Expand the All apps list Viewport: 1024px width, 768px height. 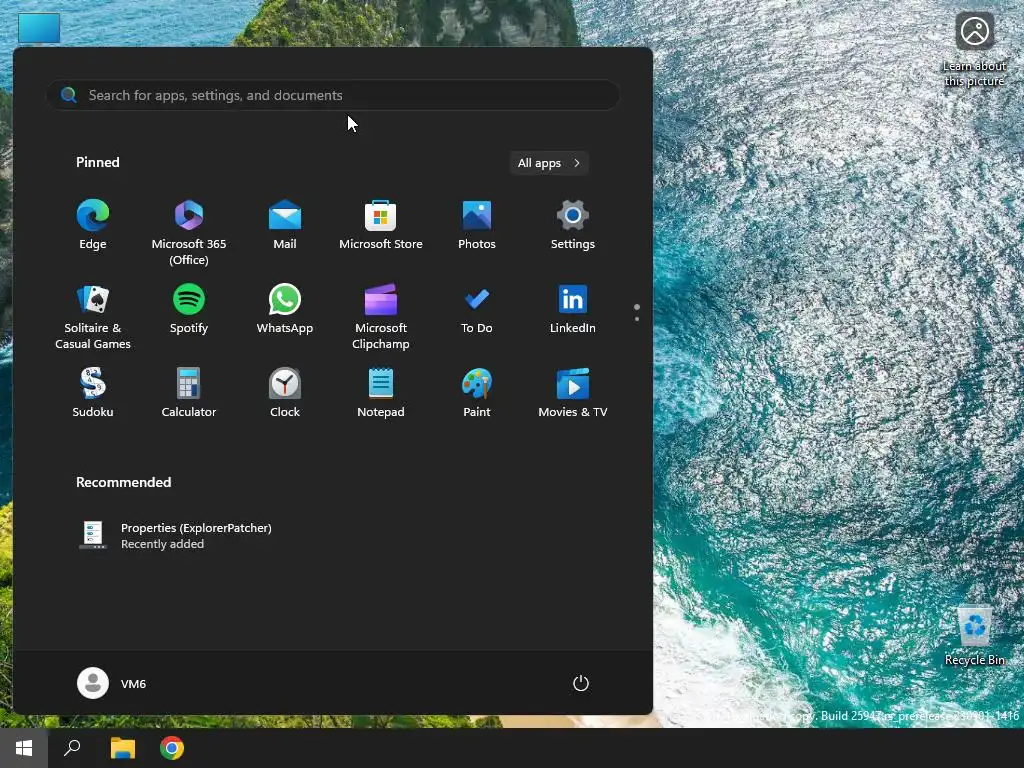pyautogui.click(x=549, y=163)
